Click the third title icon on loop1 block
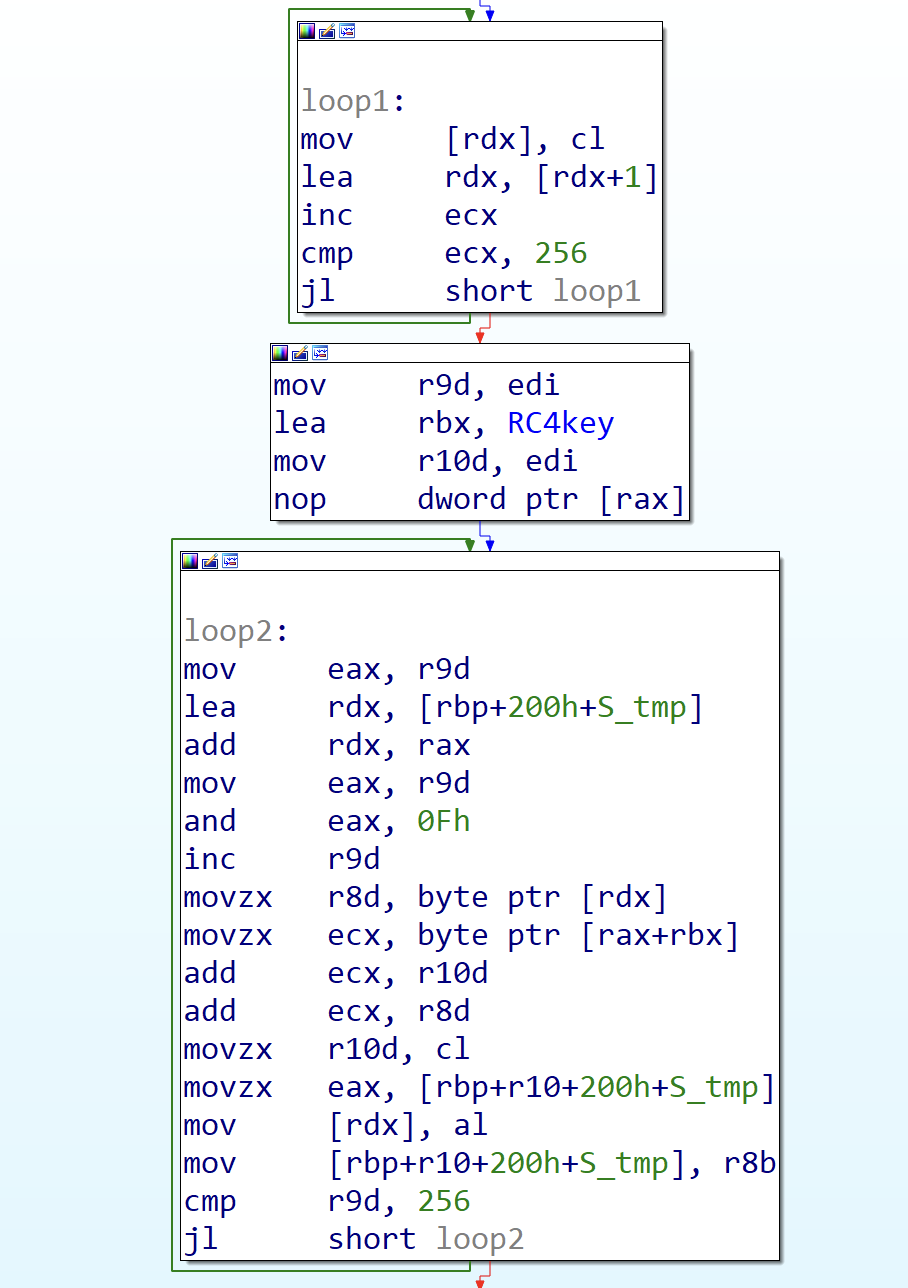Viewport: 908px width, 1288px height. point(347,31)
